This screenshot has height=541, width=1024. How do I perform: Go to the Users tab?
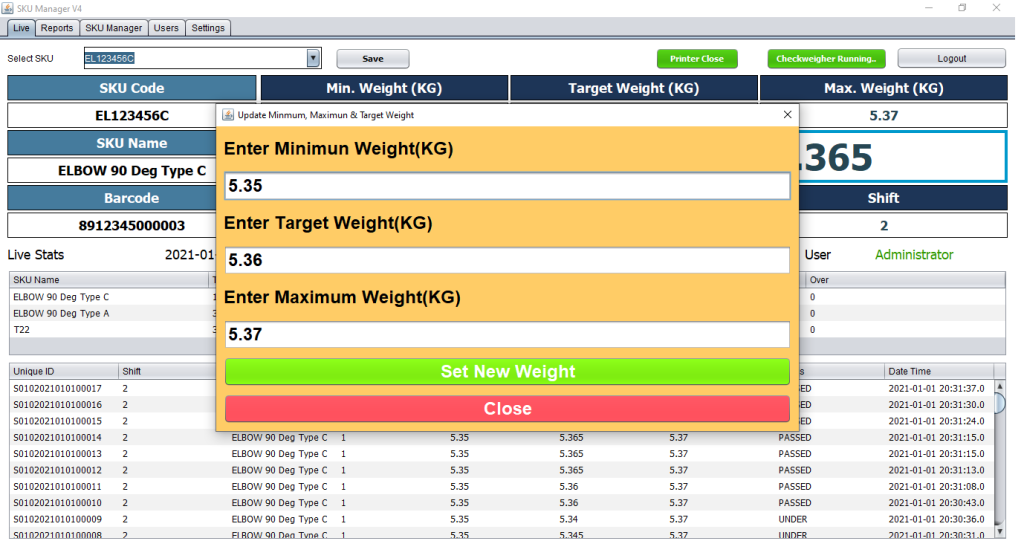[166, 28]
